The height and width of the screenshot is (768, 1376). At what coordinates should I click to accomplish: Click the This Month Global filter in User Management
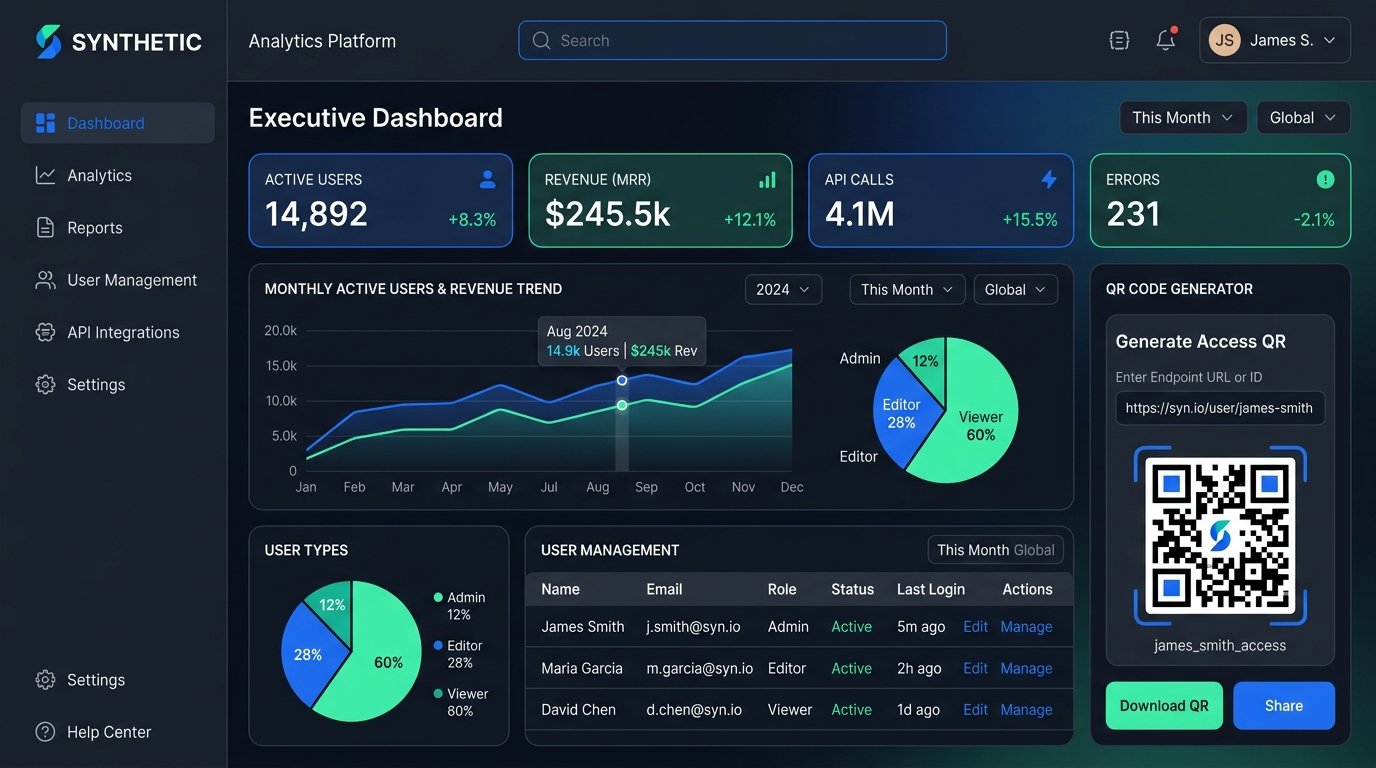(x=996, y=550)
